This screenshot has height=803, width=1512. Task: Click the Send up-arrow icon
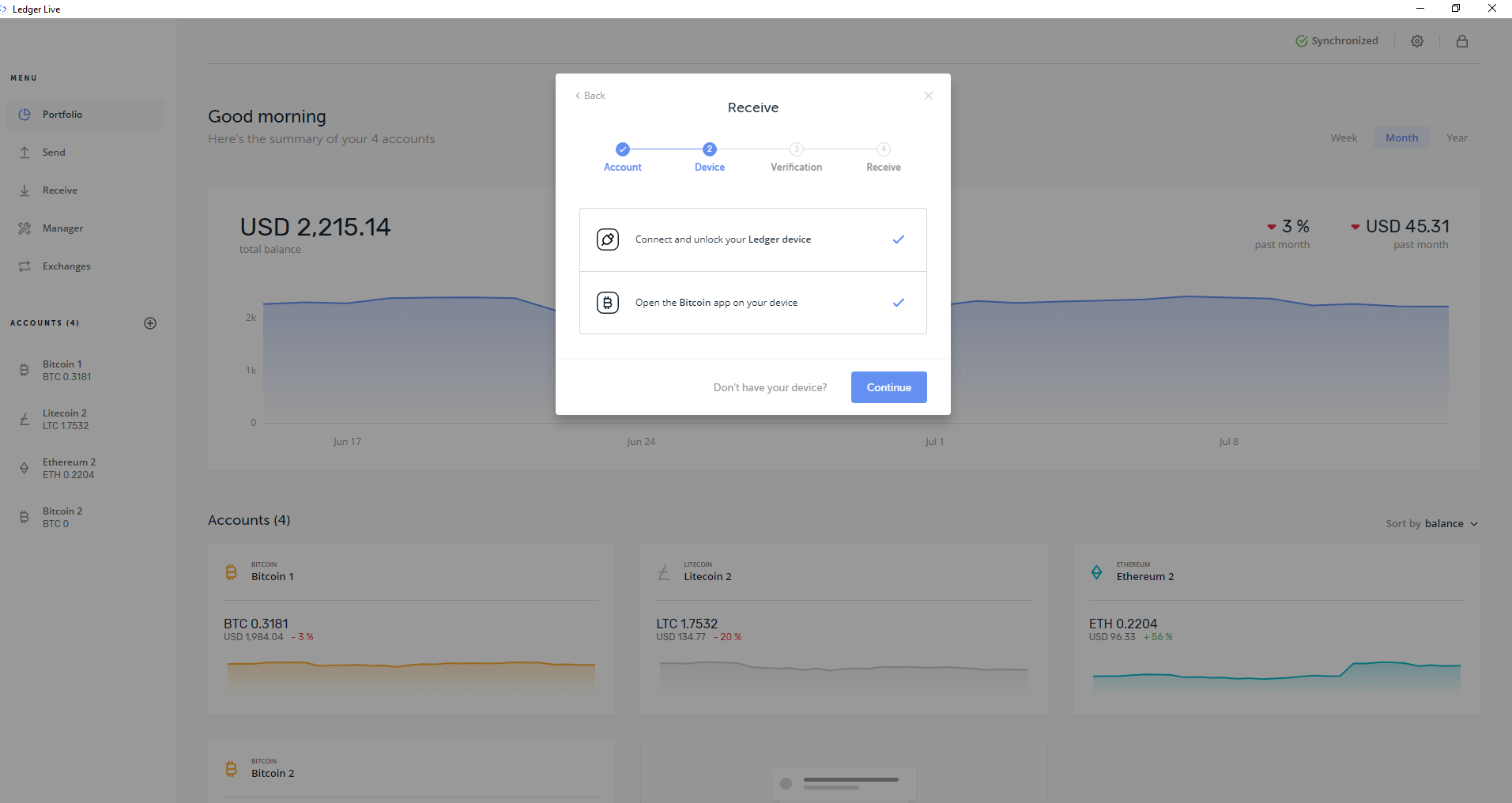click(25, 153)
